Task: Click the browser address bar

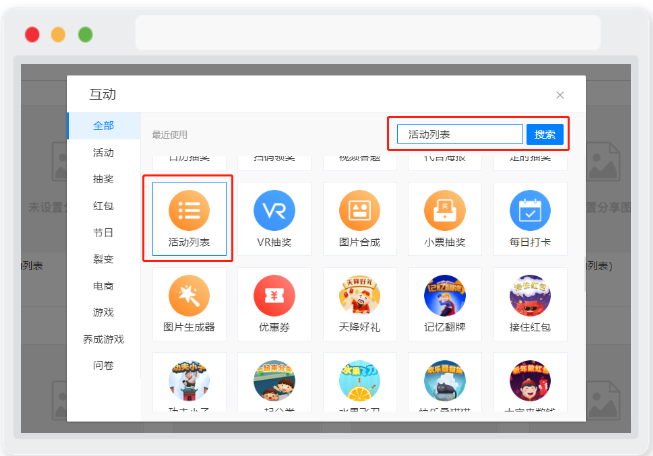Action: [x=368, y=32]
